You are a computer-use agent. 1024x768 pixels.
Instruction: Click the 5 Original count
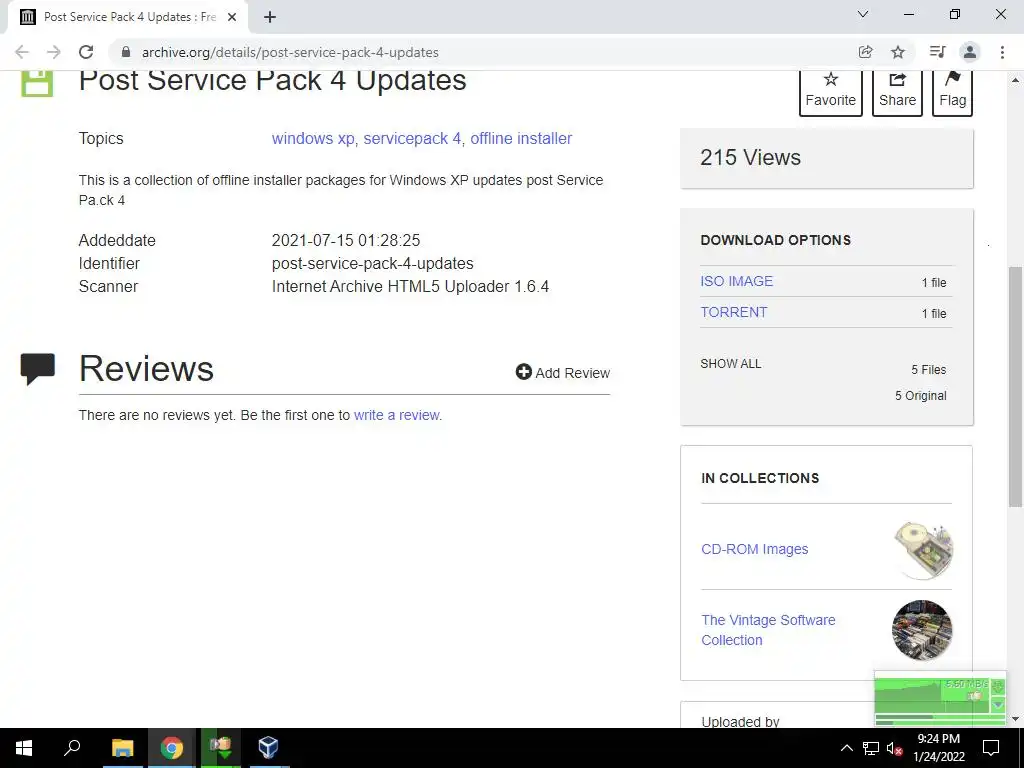[x=921, y=396]
